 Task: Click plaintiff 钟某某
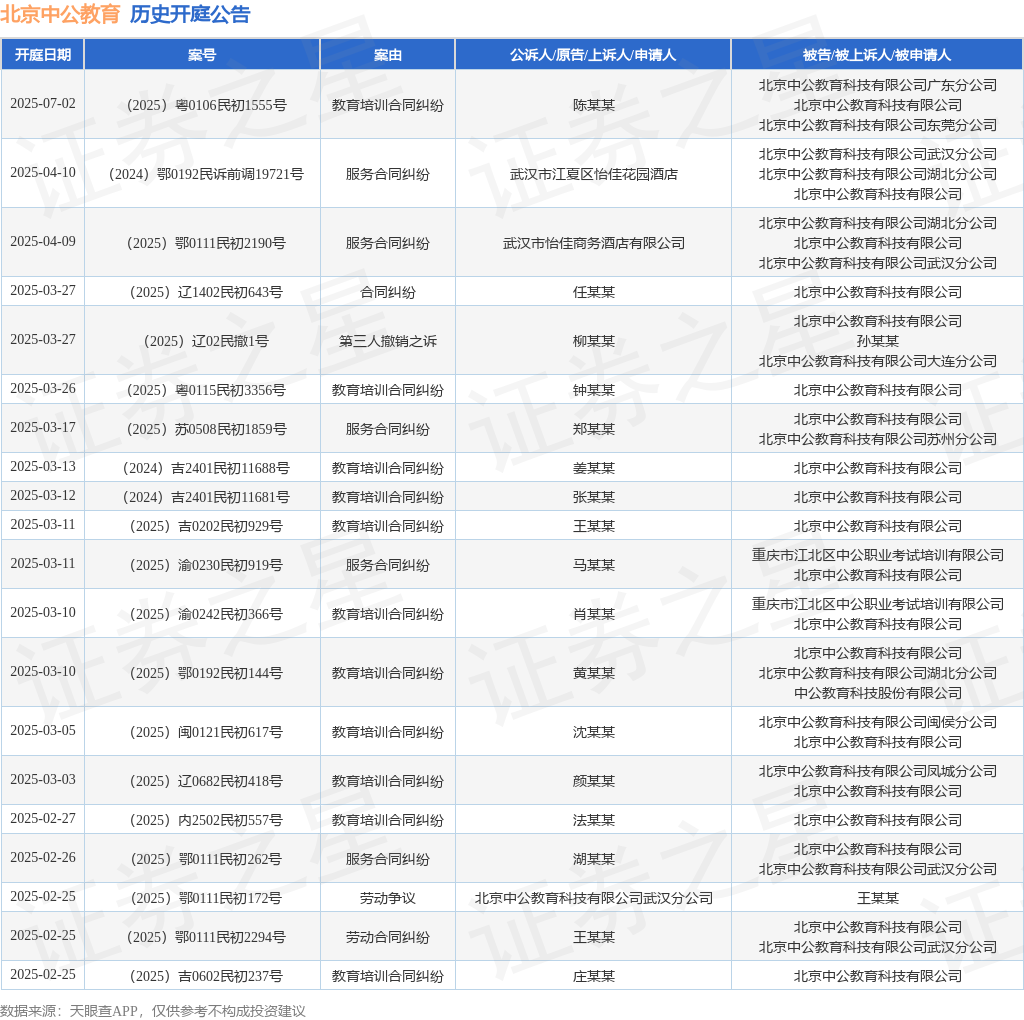[x=594, y=390]
